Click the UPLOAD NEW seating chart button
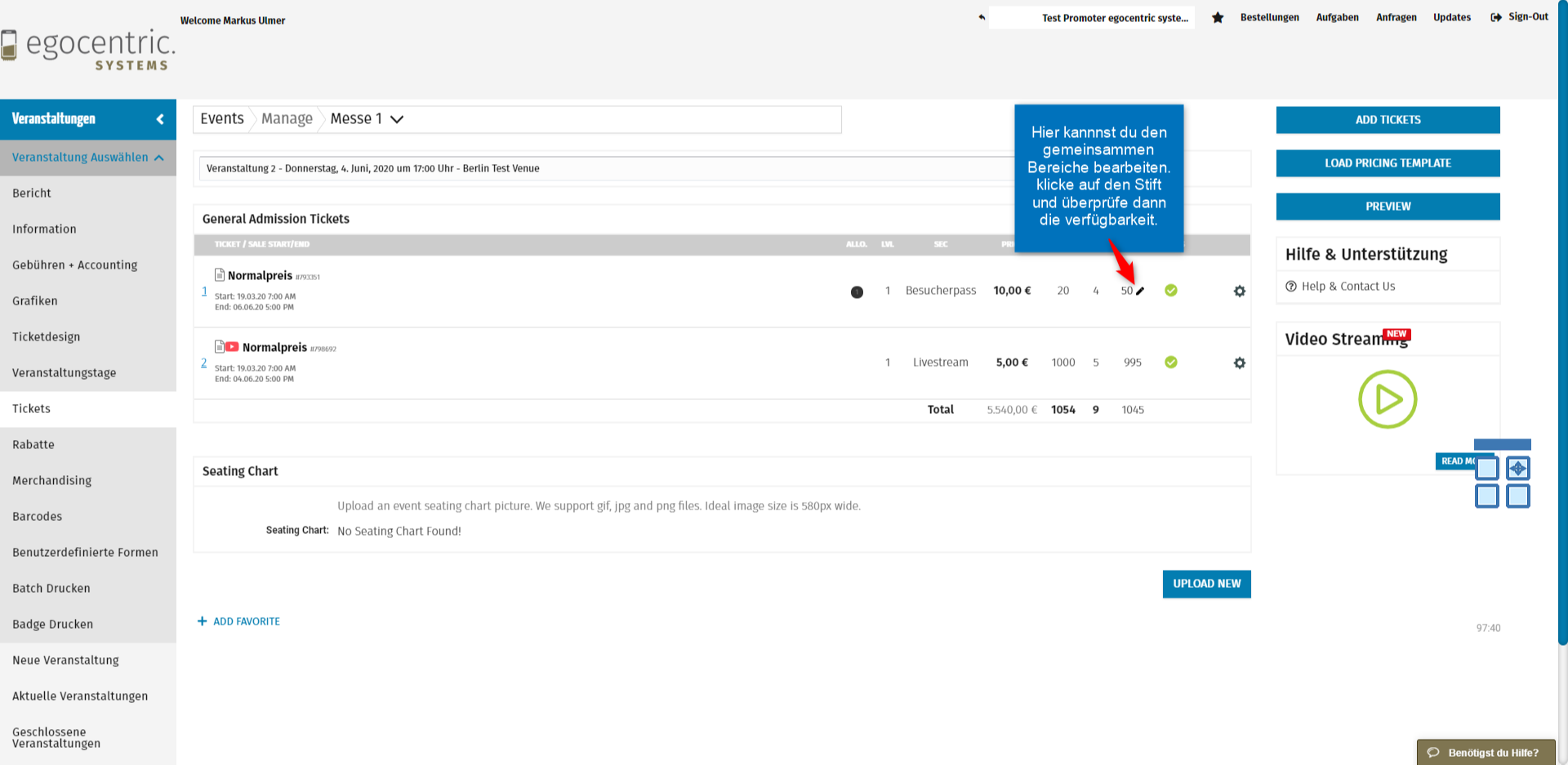 coord(1206,584)
